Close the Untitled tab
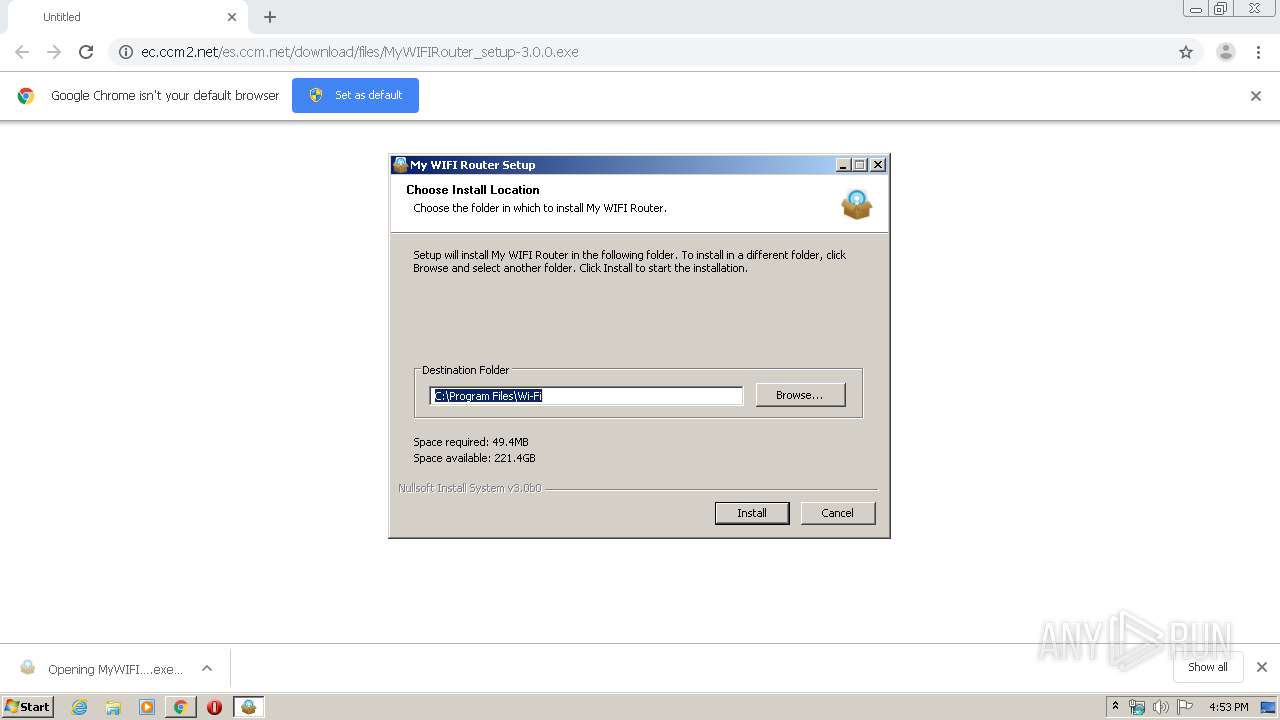1280x720 pixels. (232, 17)
